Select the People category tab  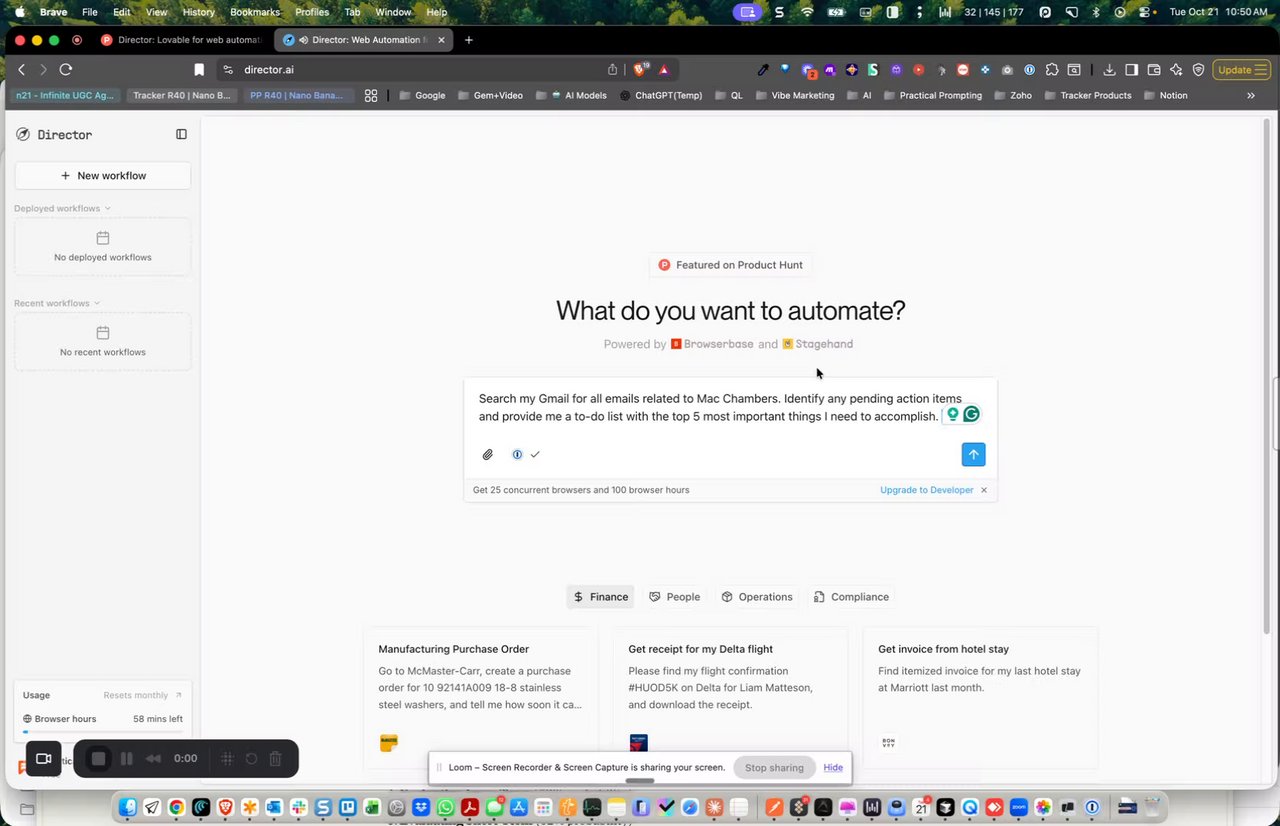click(675, 597)
